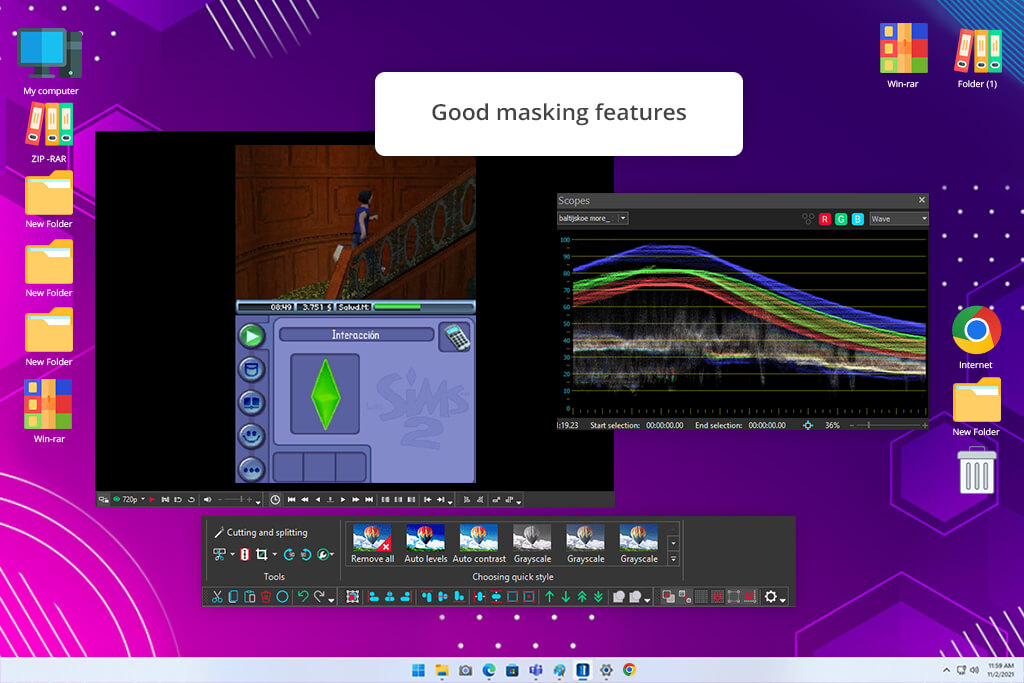Click the paste clipboard icon in the editing toolbar

249,597
